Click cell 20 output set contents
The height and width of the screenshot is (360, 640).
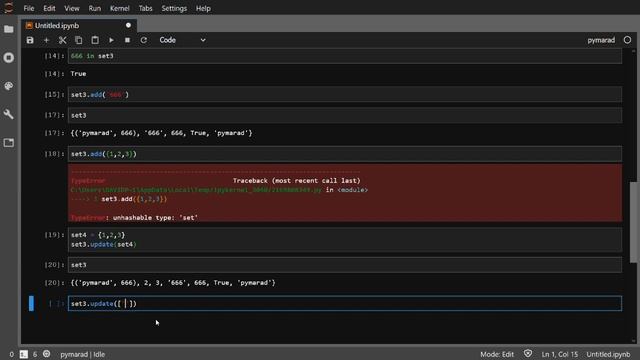pyautogui.click(x=173, y=282)
